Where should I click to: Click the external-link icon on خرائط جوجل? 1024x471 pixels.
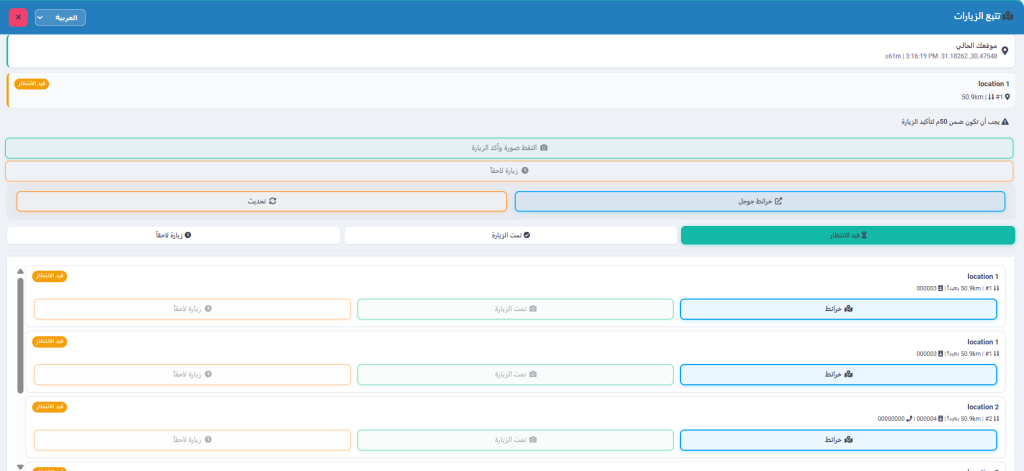779,201
